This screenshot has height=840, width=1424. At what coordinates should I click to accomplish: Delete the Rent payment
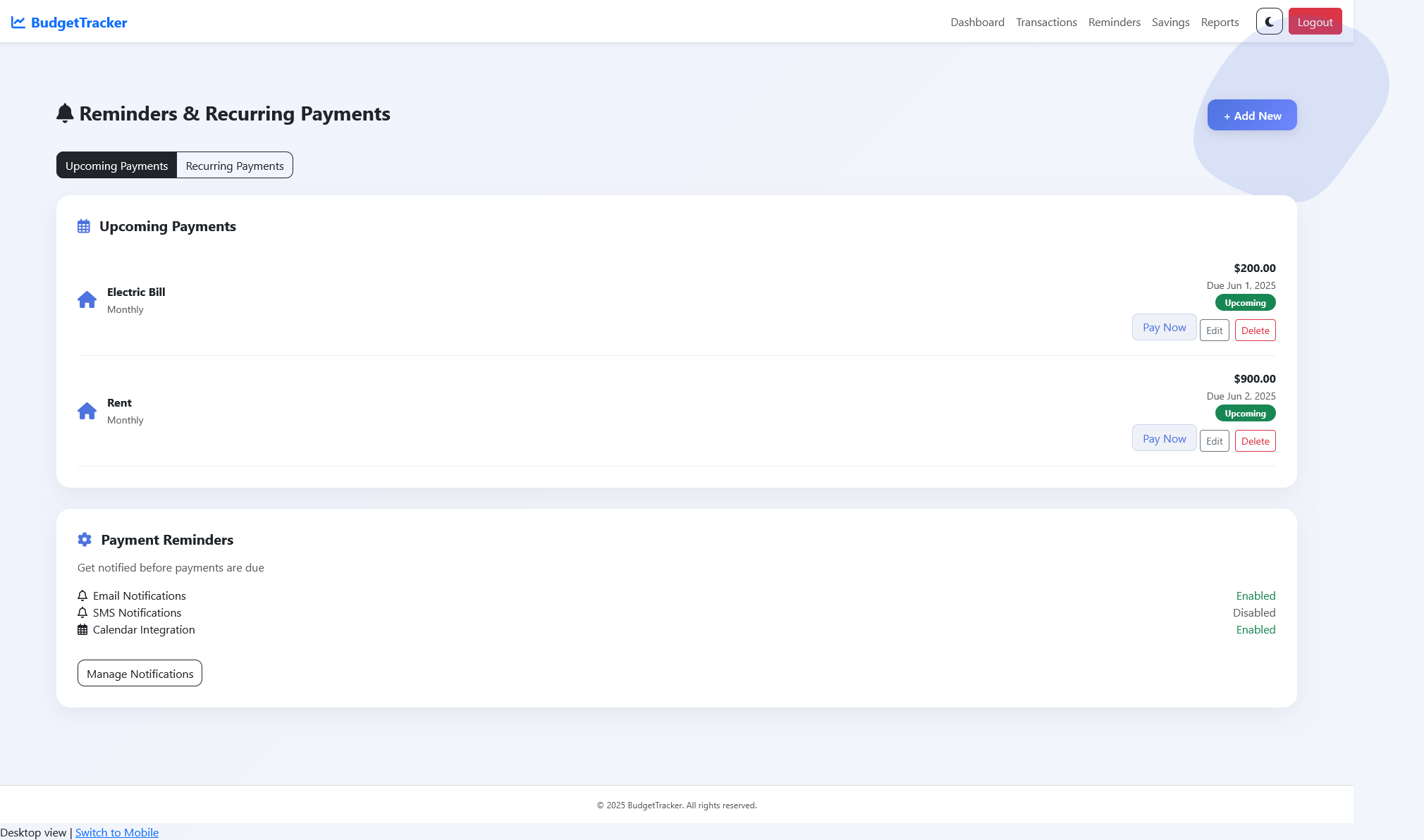coord(1255,441)
